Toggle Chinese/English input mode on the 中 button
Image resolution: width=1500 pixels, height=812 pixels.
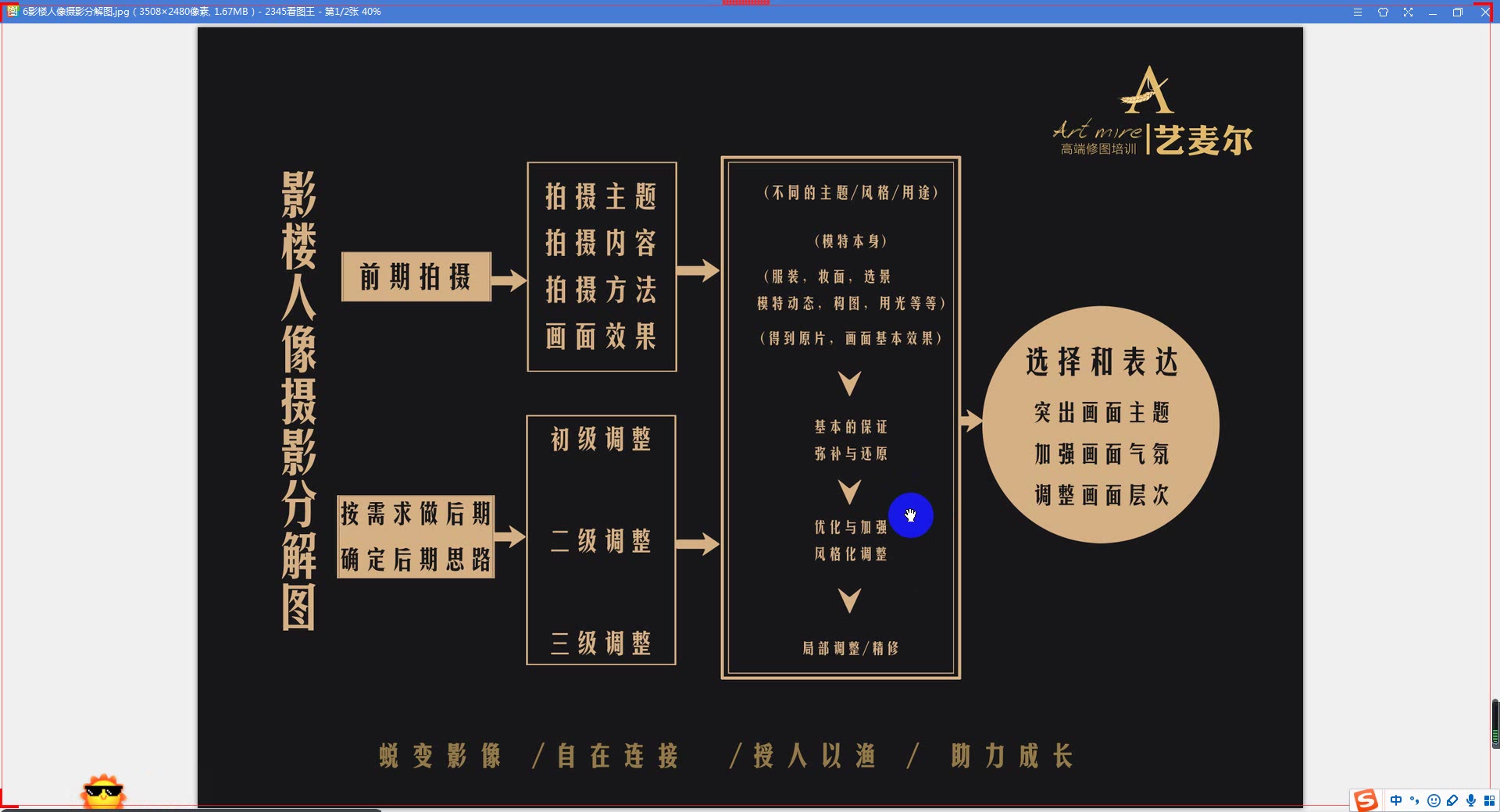point(1396,800)
